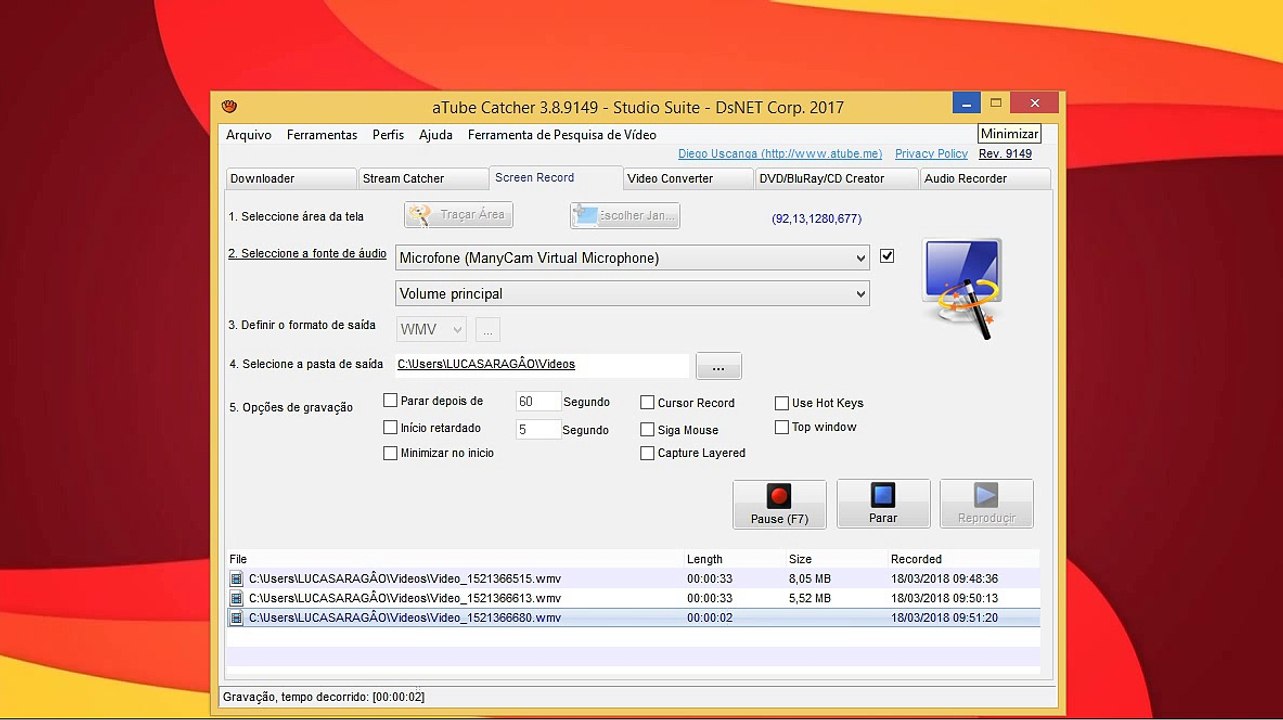
Task: Open the DVD/BluRay/CD Creator tab
Action: [836, 179]
